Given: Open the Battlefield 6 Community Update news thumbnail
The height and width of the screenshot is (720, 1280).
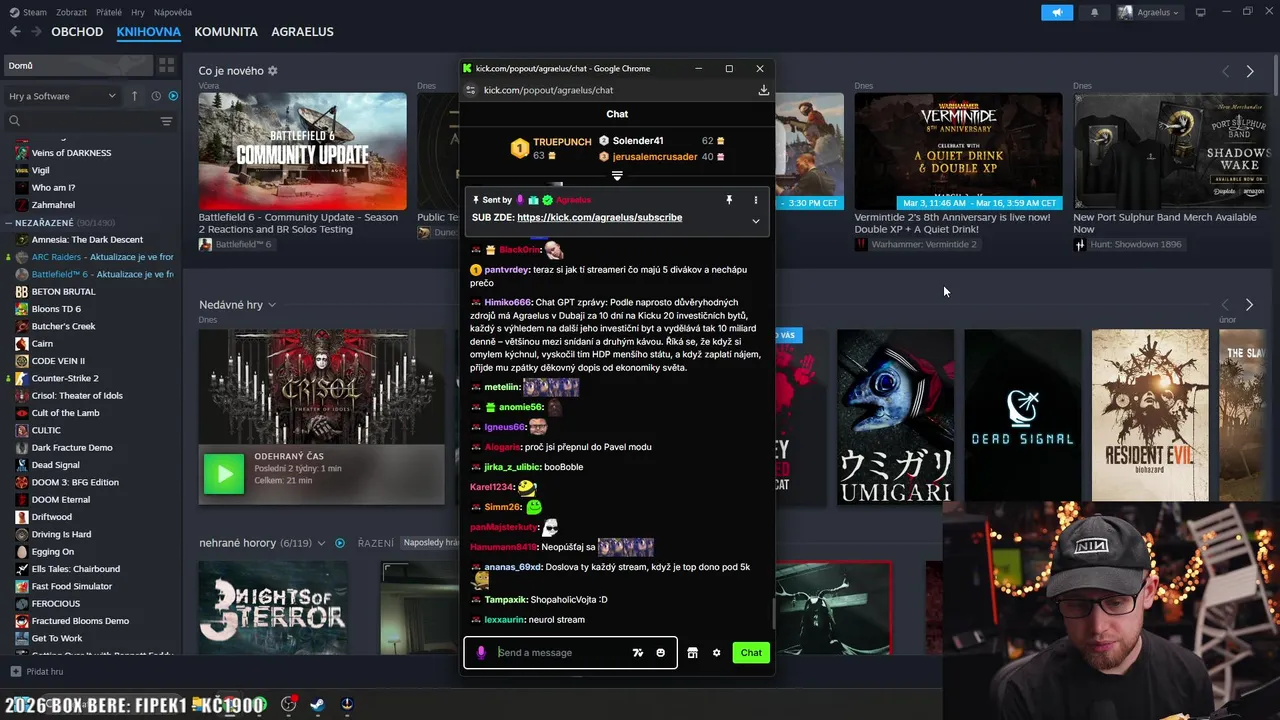Looking at the screenshot, I should (302, 152).
